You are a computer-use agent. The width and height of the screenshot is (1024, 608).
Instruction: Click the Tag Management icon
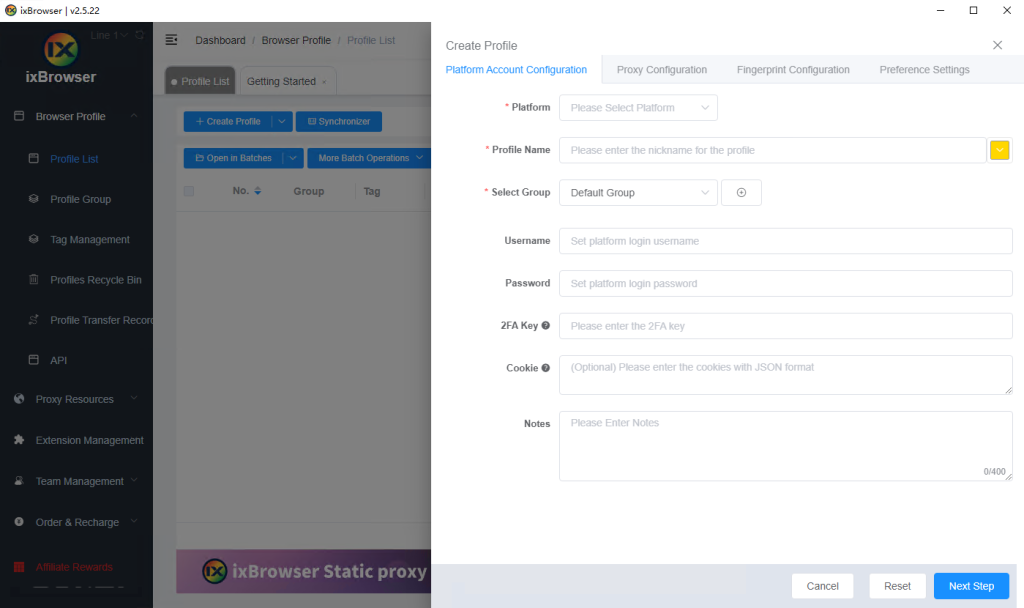click(x=34, y=239)
